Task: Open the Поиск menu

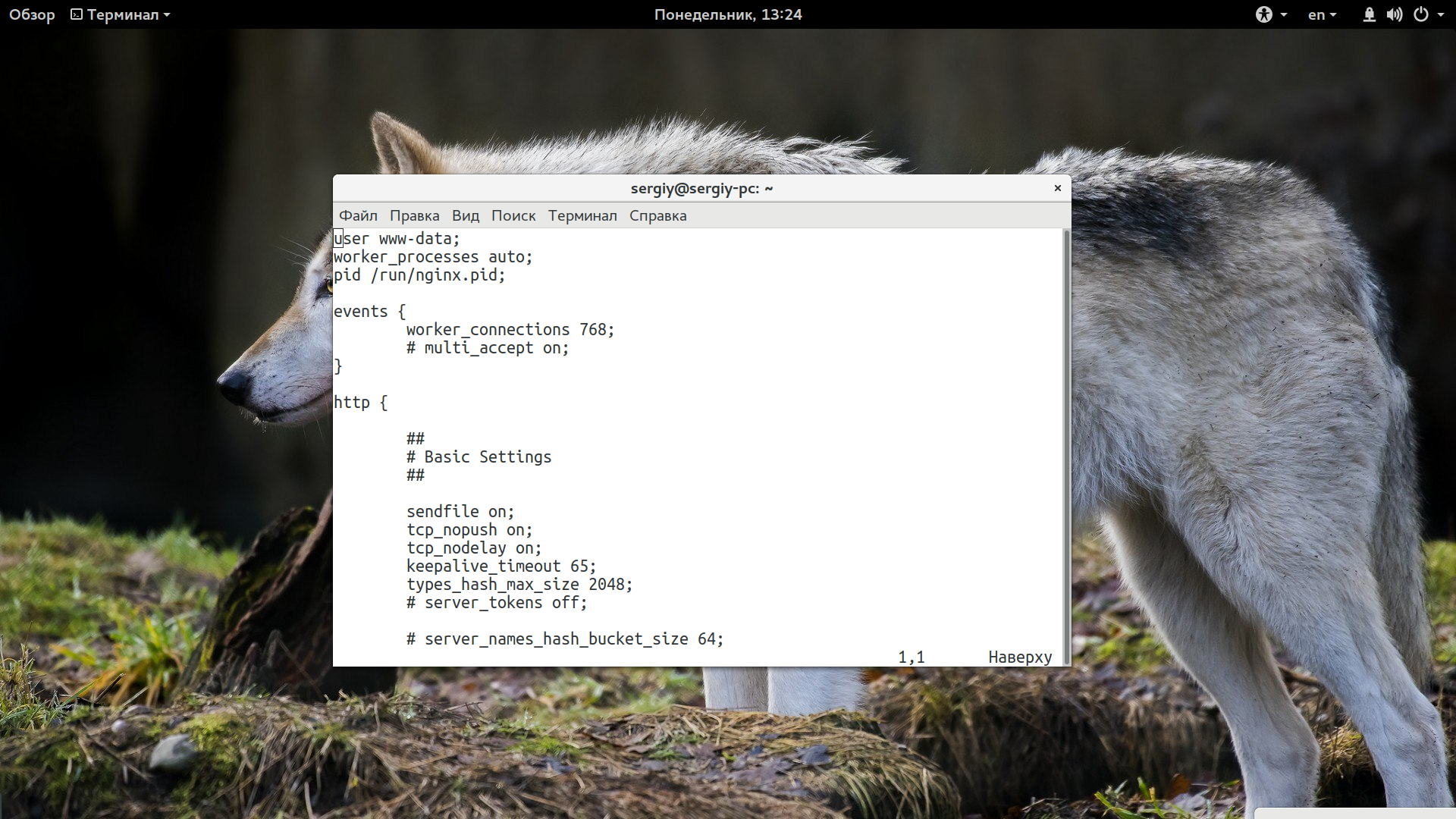Action: pyautogui.click(x=513, y=215)
